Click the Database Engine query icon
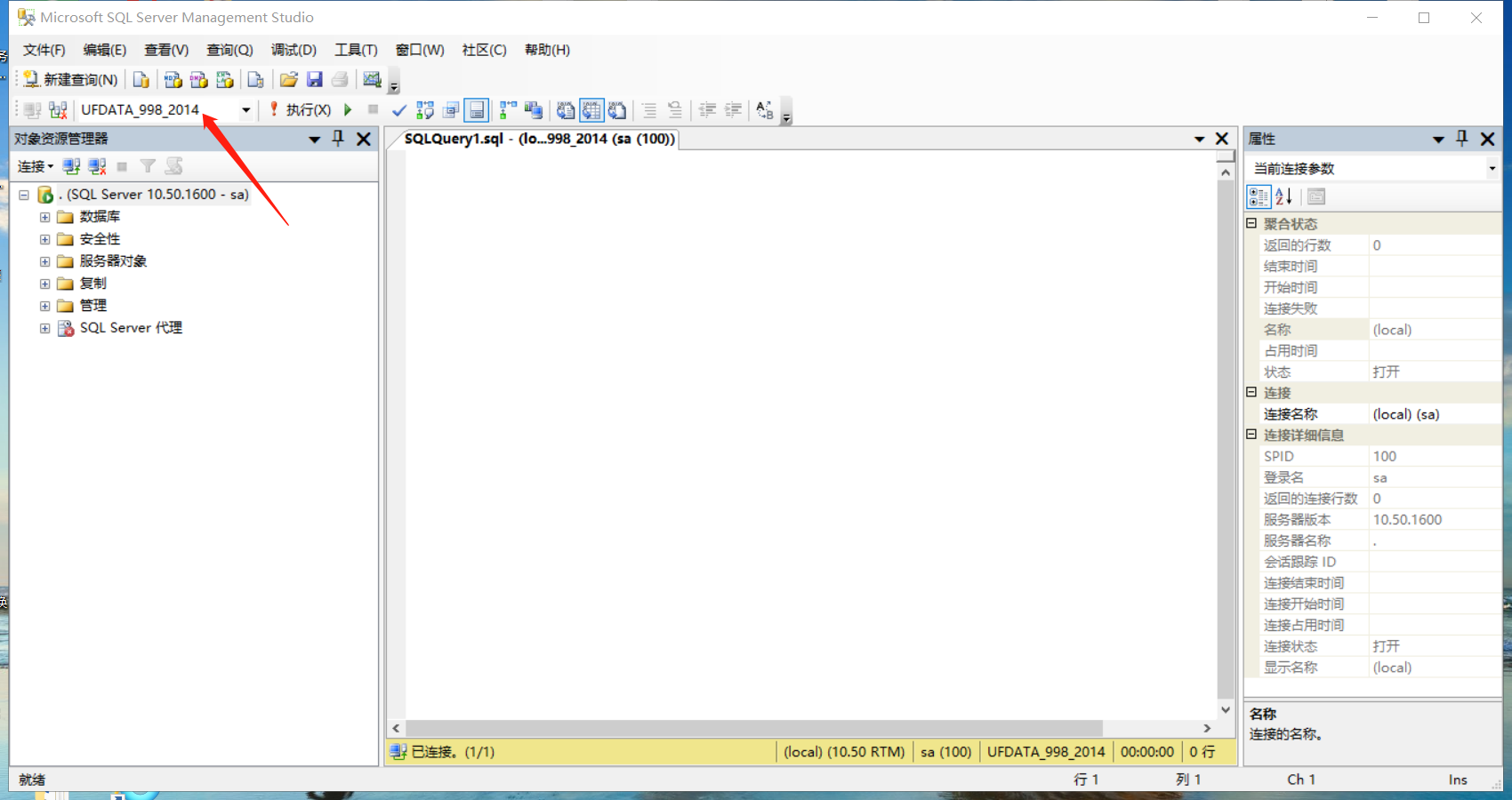The width and height of the screenshot is (1512, 800). (141, 80)
